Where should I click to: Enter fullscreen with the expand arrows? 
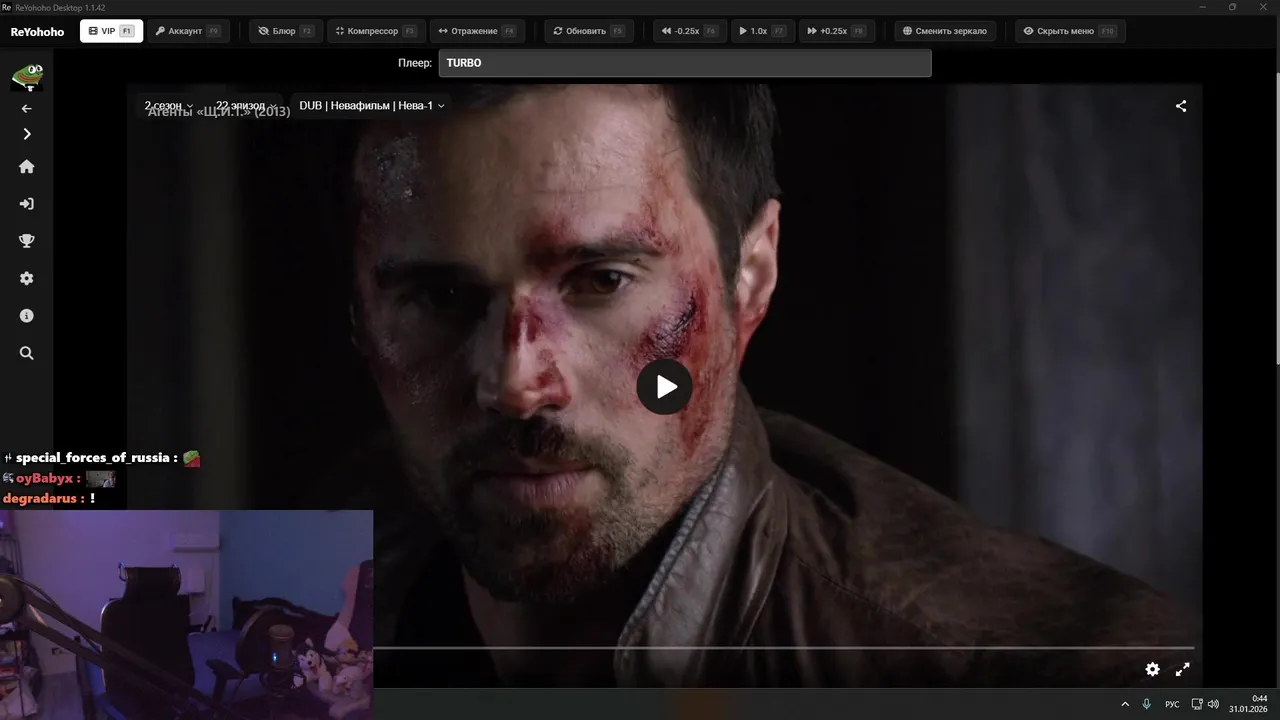click(x=1182, y=669)
